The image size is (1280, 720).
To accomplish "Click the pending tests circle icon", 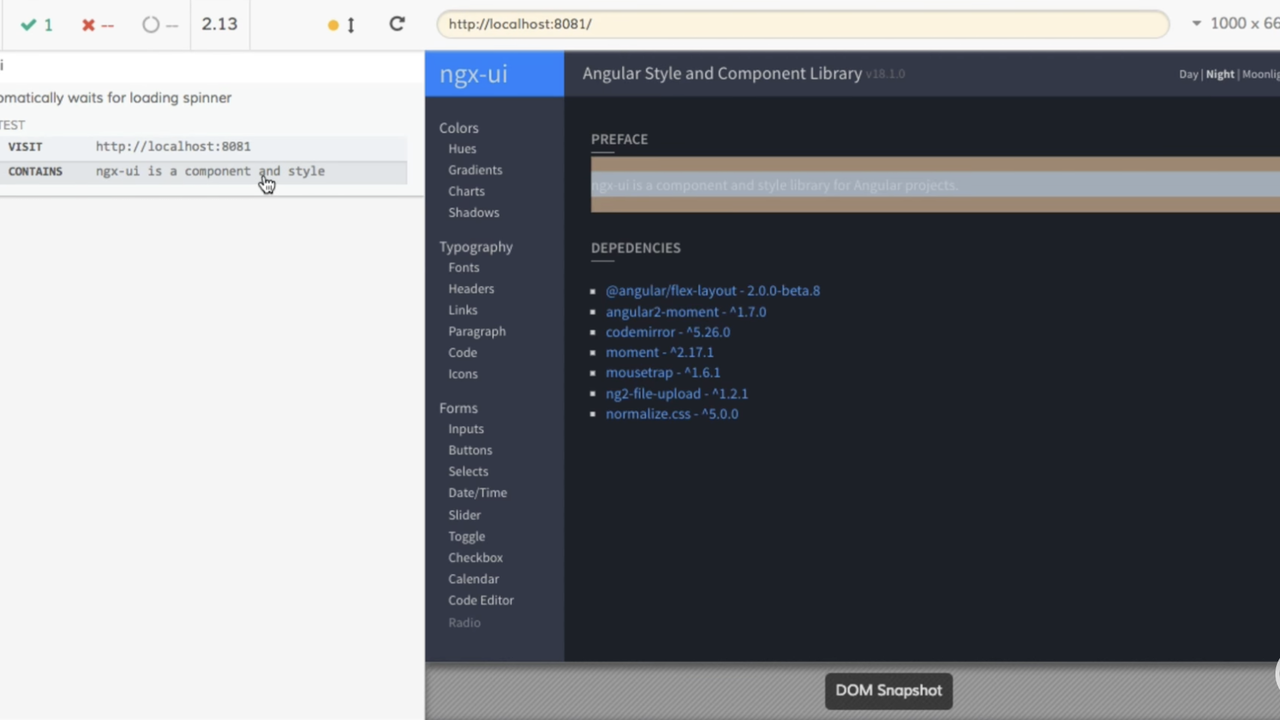I will (x=150, y=24).
